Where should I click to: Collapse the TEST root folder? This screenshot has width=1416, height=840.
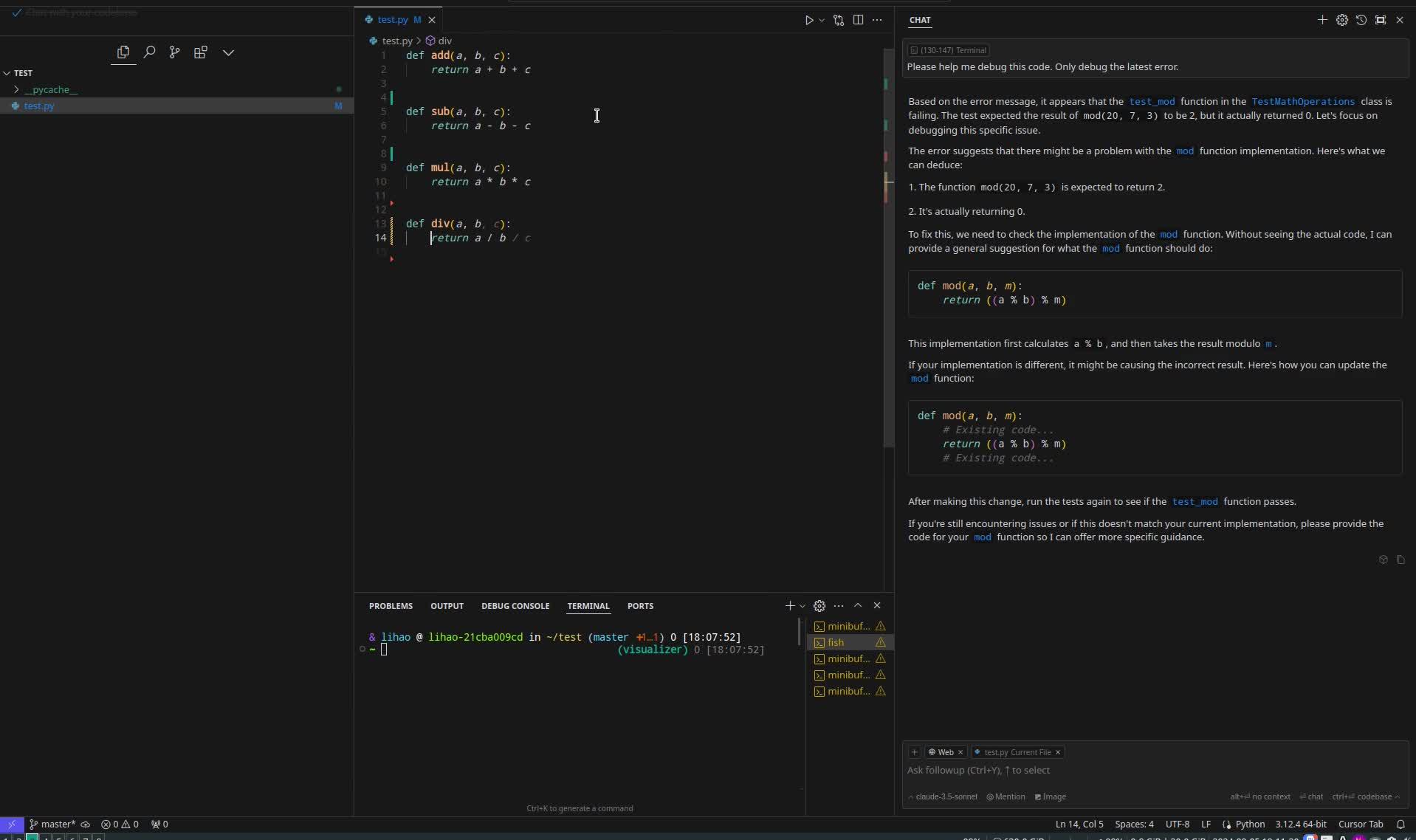pos(7,73)
